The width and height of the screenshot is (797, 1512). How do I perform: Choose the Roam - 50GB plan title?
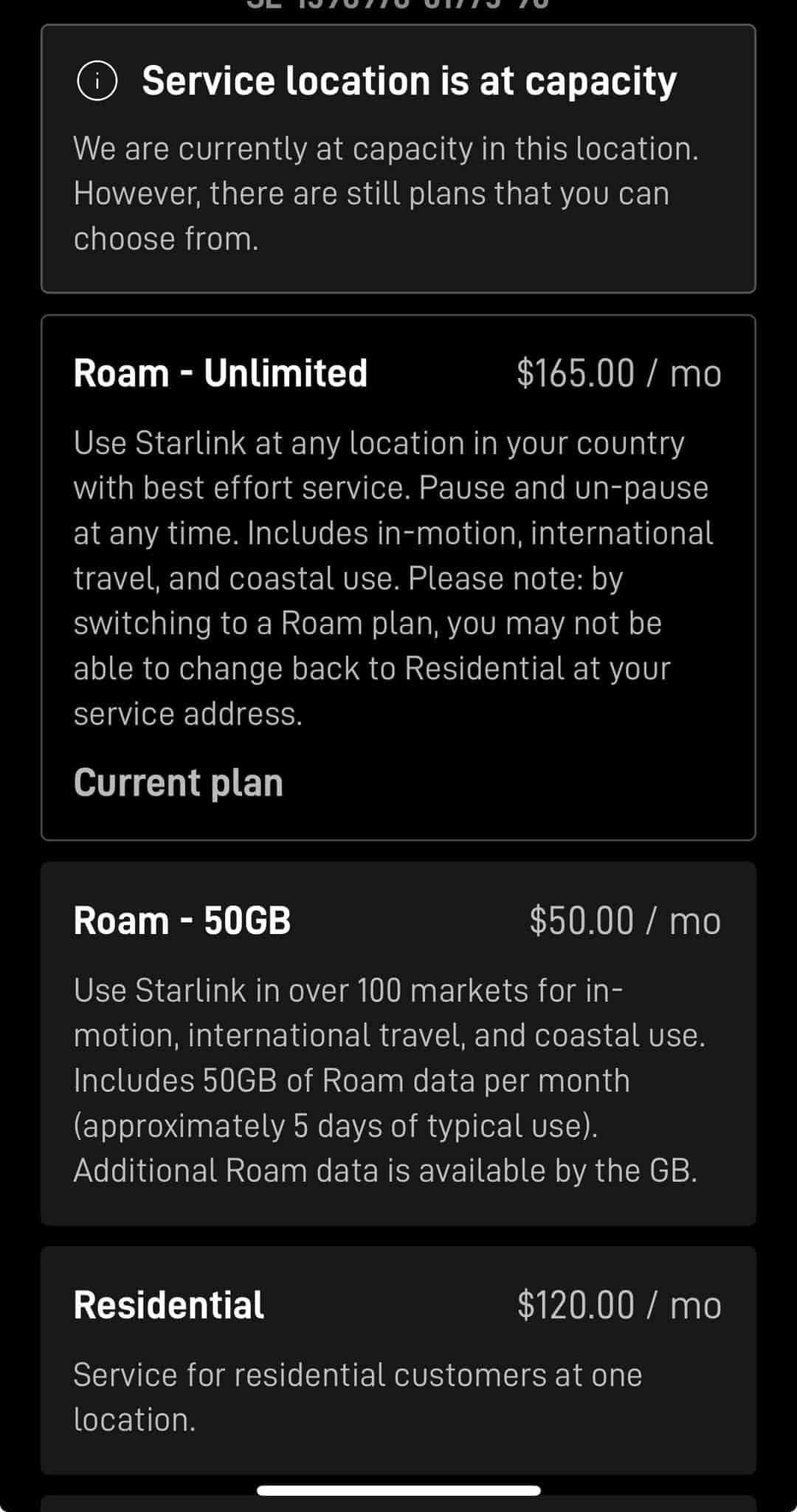click(182, 921)
